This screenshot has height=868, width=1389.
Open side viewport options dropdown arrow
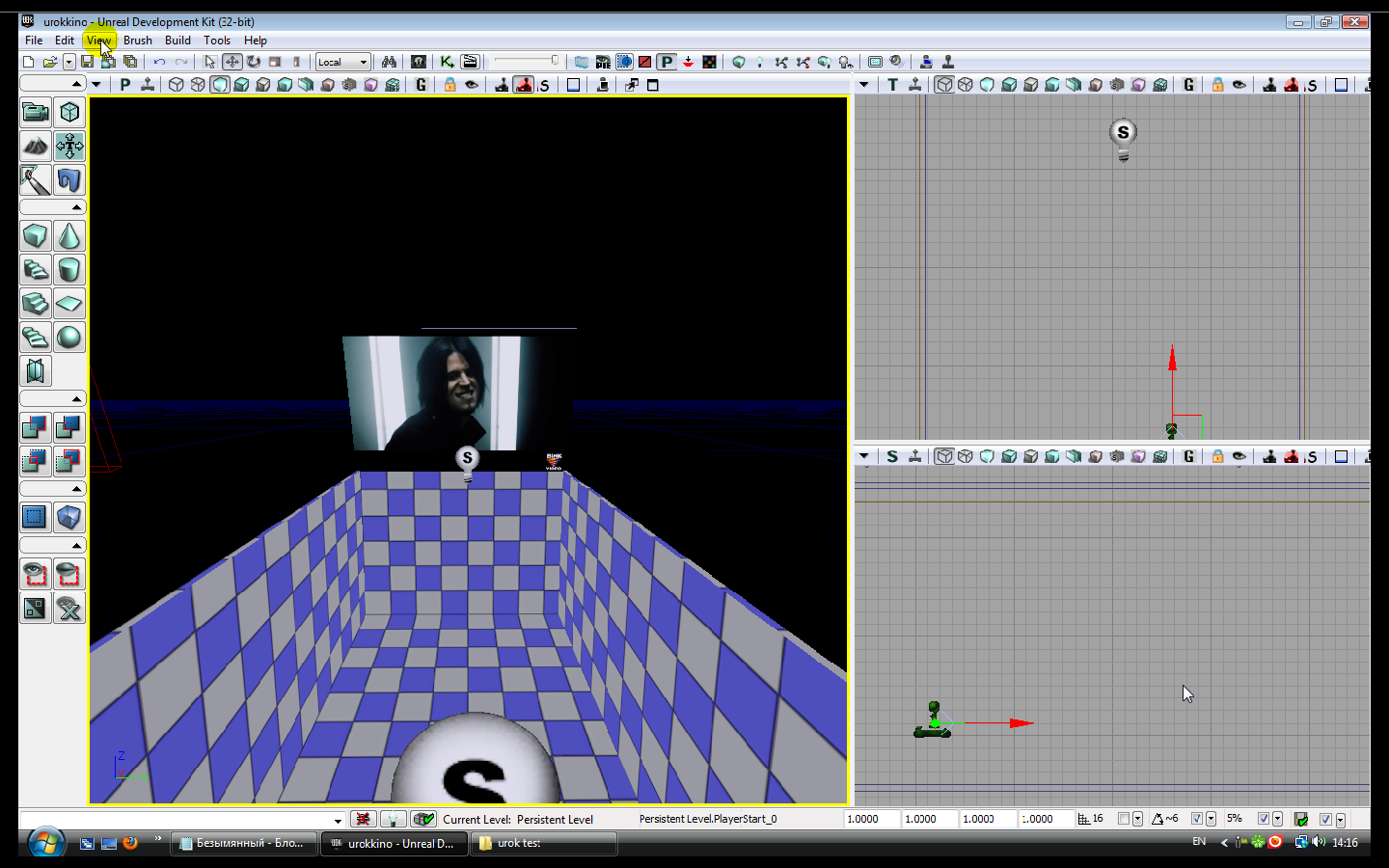point(864,456)
